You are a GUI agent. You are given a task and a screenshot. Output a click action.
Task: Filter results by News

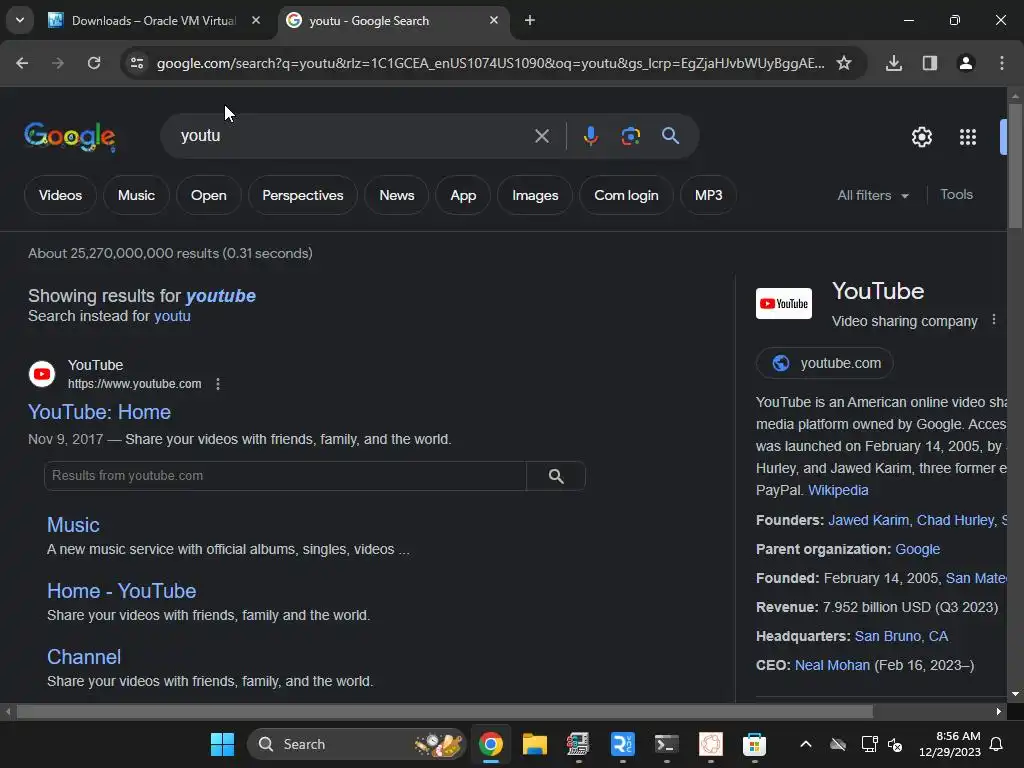[x=396, y=195]
